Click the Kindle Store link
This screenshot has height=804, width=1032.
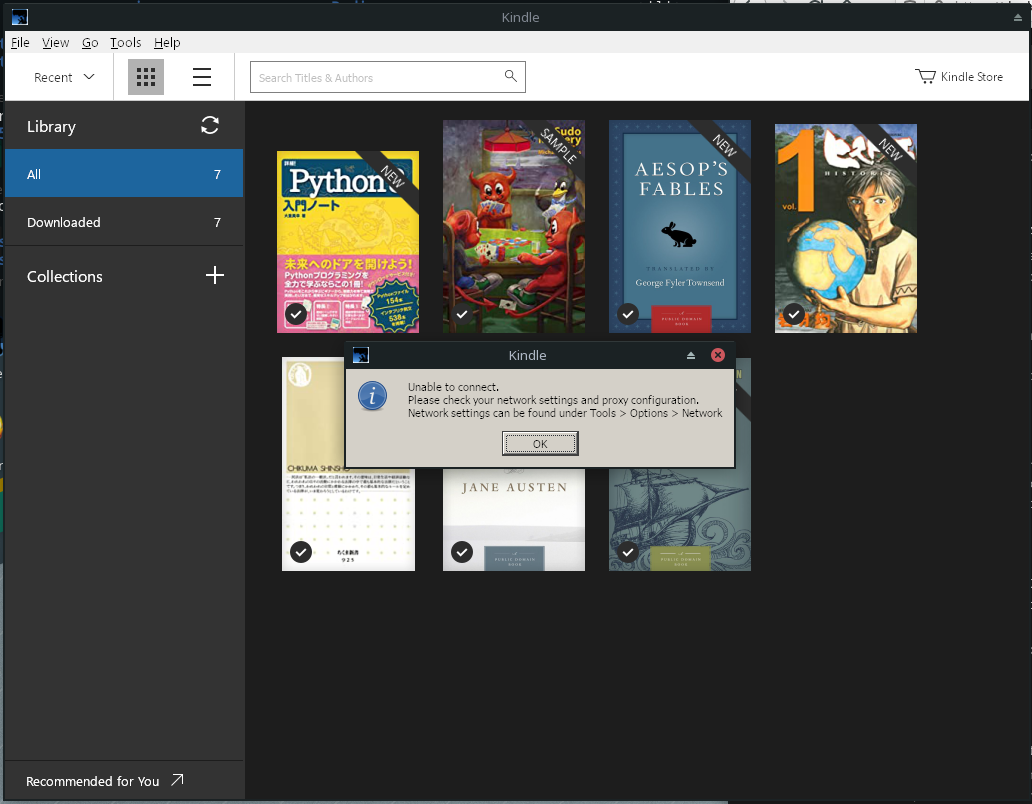959,76
